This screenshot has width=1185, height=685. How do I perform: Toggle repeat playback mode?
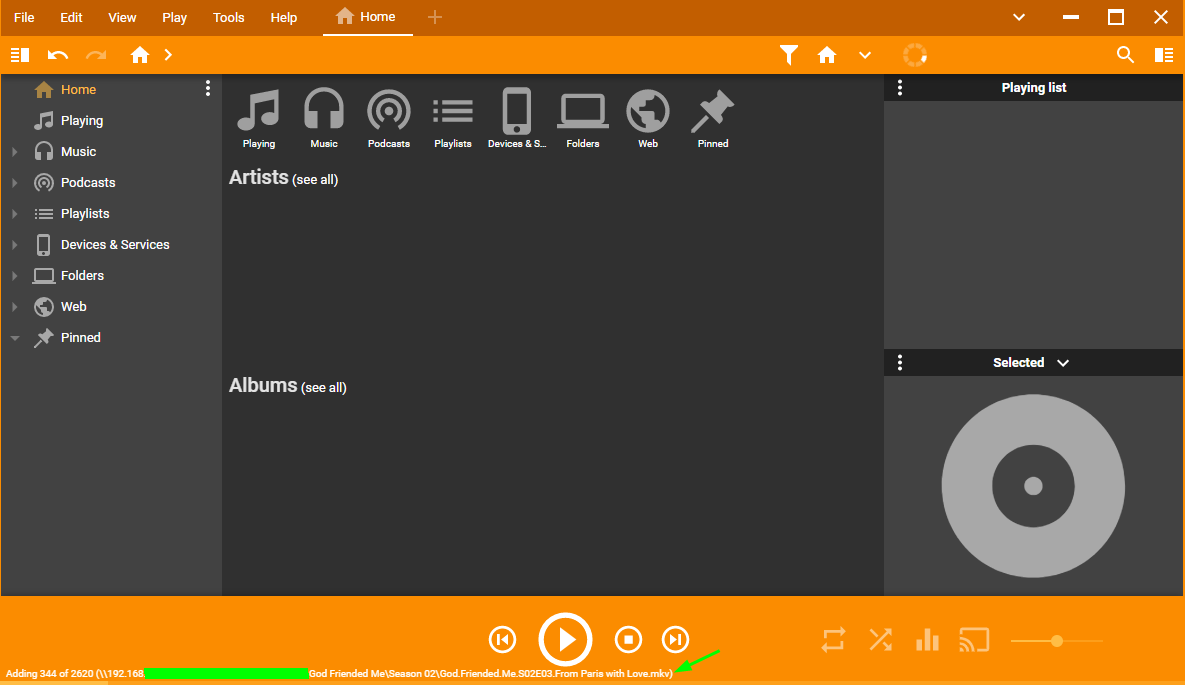[834, 640]
